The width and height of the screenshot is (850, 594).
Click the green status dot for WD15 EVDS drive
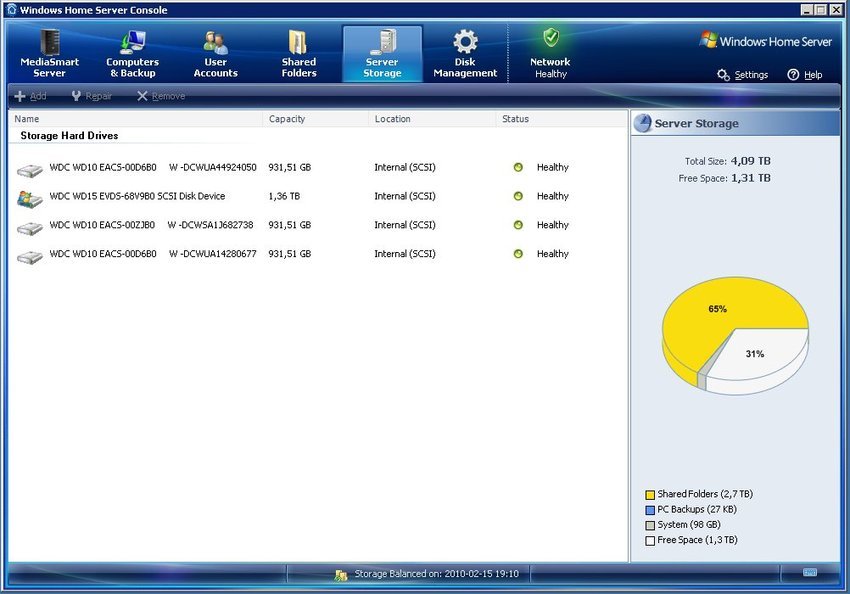[518, 196]
